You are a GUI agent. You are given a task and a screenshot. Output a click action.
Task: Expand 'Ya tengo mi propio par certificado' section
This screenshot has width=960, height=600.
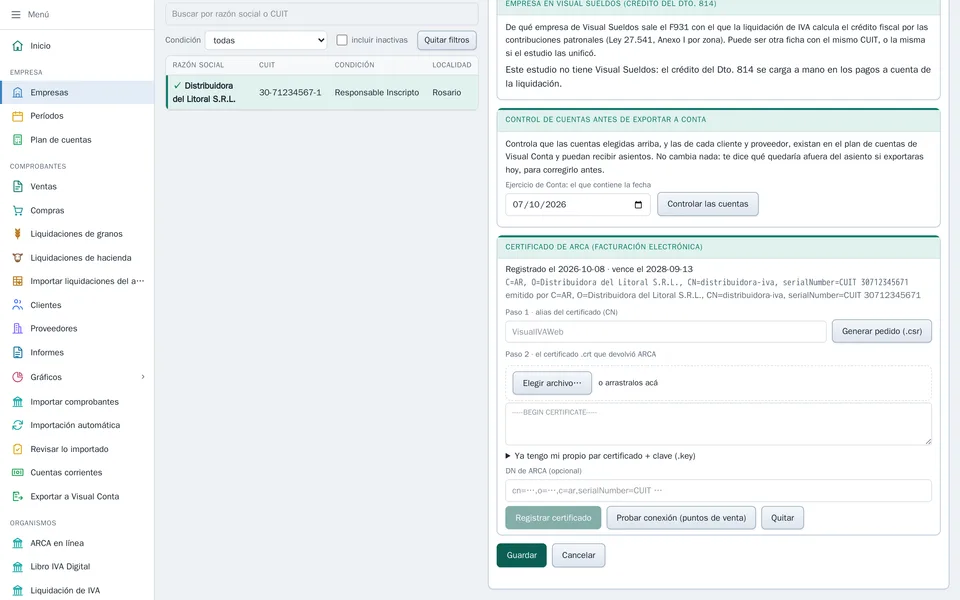coord(600,456)
